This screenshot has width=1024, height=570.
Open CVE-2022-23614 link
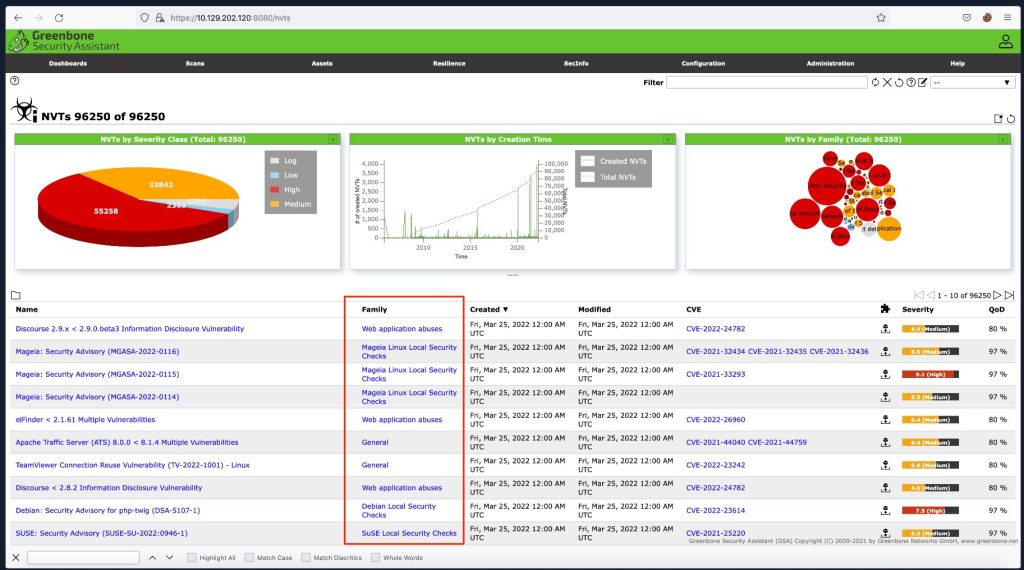pos(715,511)
